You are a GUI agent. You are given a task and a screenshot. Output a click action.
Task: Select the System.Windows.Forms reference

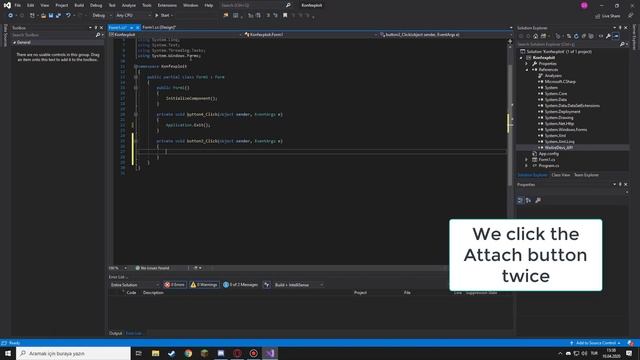coord(566,130)
